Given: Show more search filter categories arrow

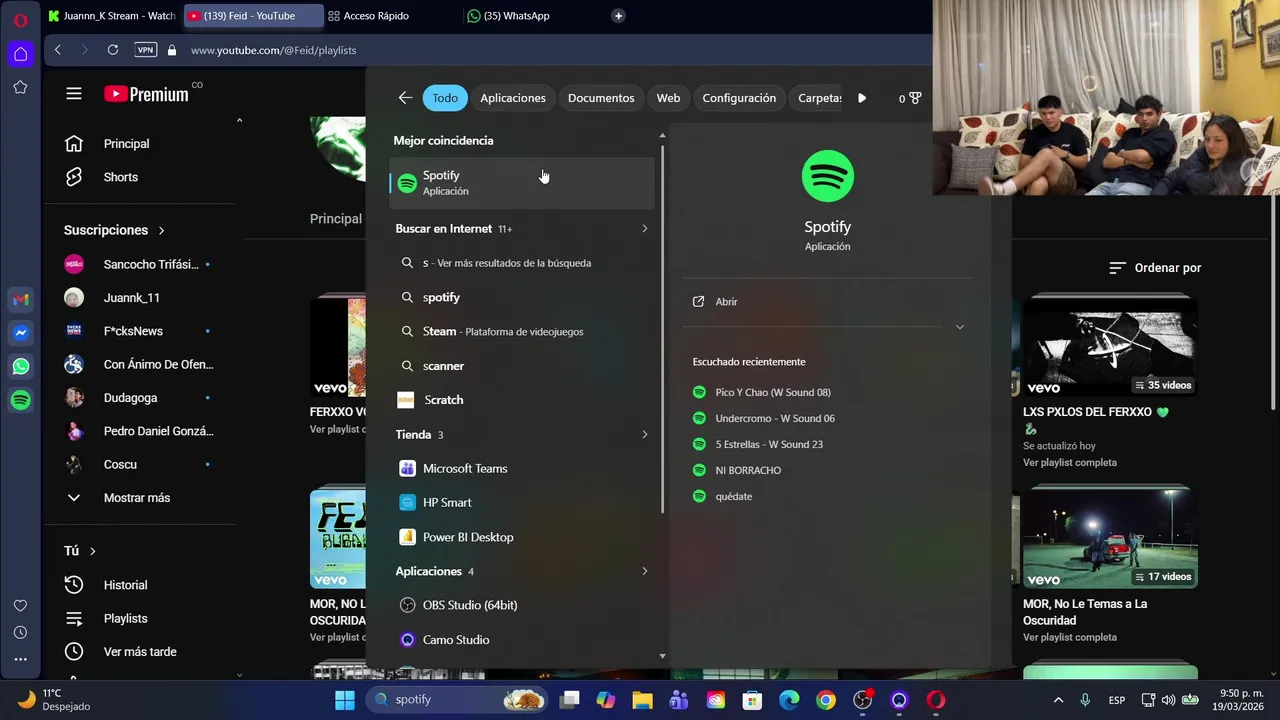Looking at the screenshot, I should 862,98.
